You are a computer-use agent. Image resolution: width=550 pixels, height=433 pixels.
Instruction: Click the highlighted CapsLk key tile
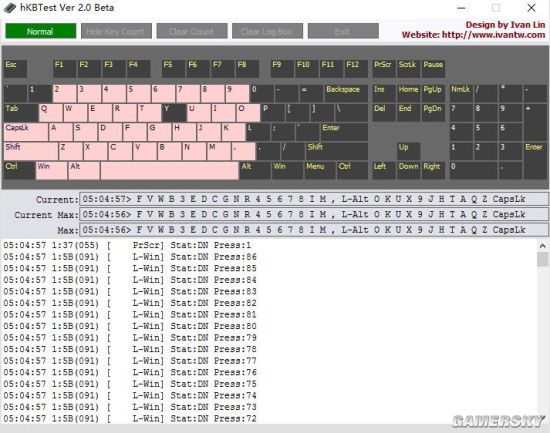(x=26, y=132)
